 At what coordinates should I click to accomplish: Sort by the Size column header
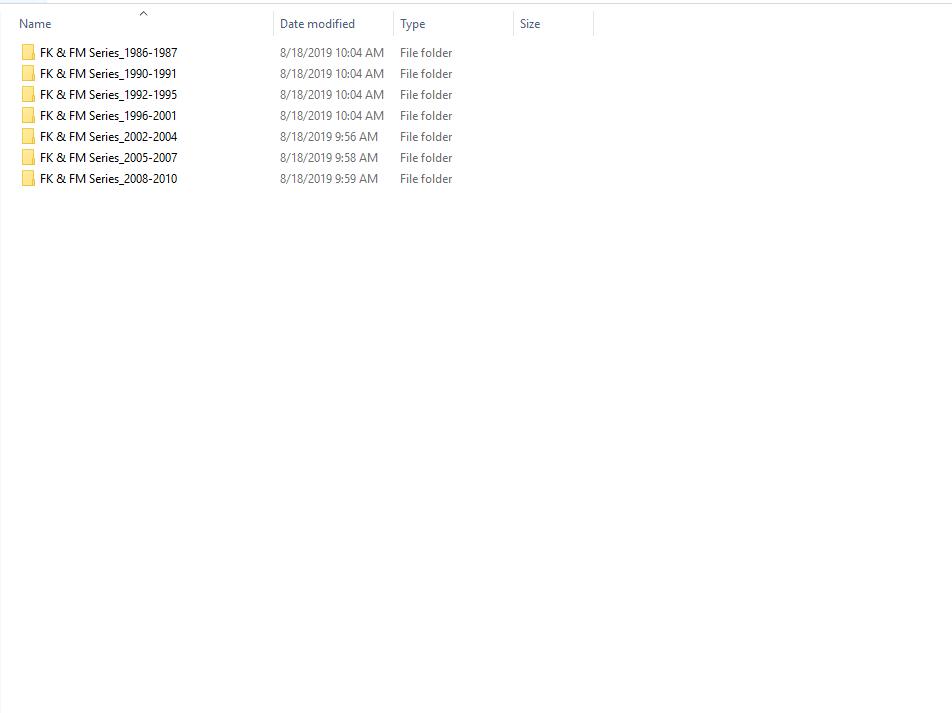pos(529,24)
